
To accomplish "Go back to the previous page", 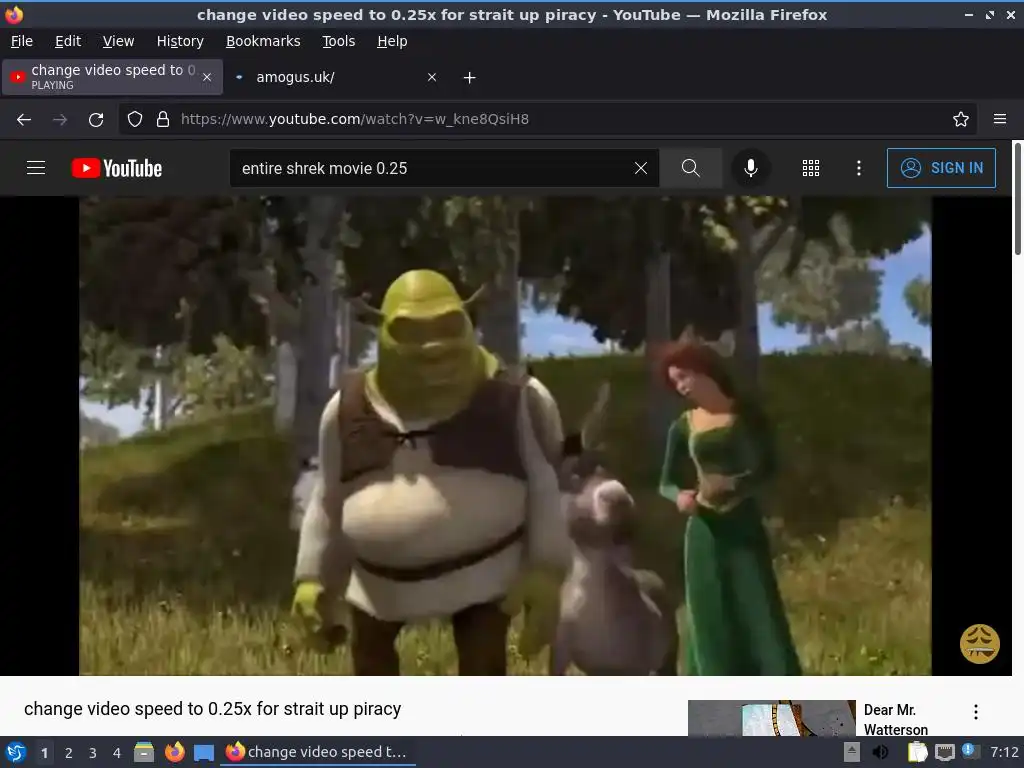I will 24,120.
